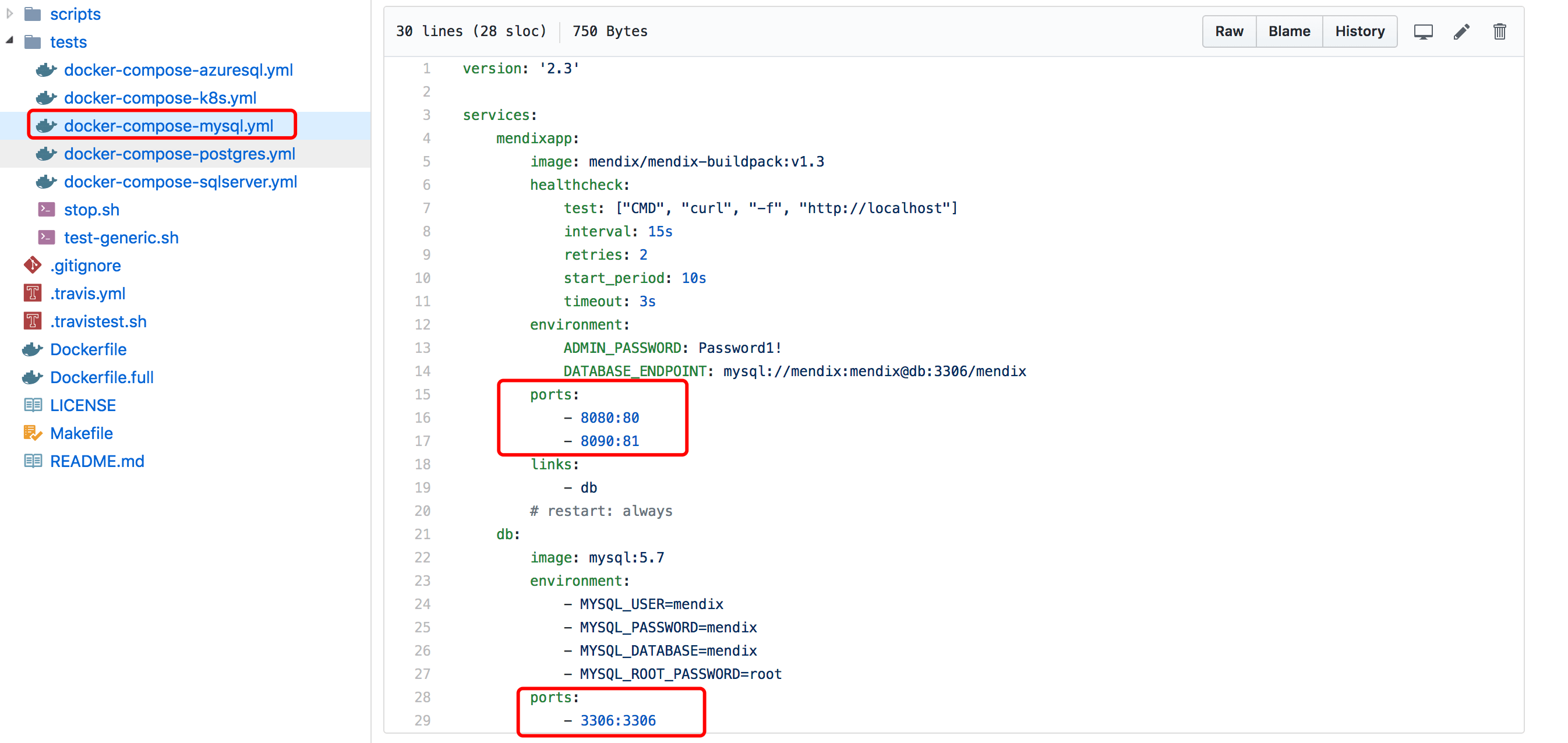Click DATABASE_ENDPOINT key on line 14

tap(634, 372)
